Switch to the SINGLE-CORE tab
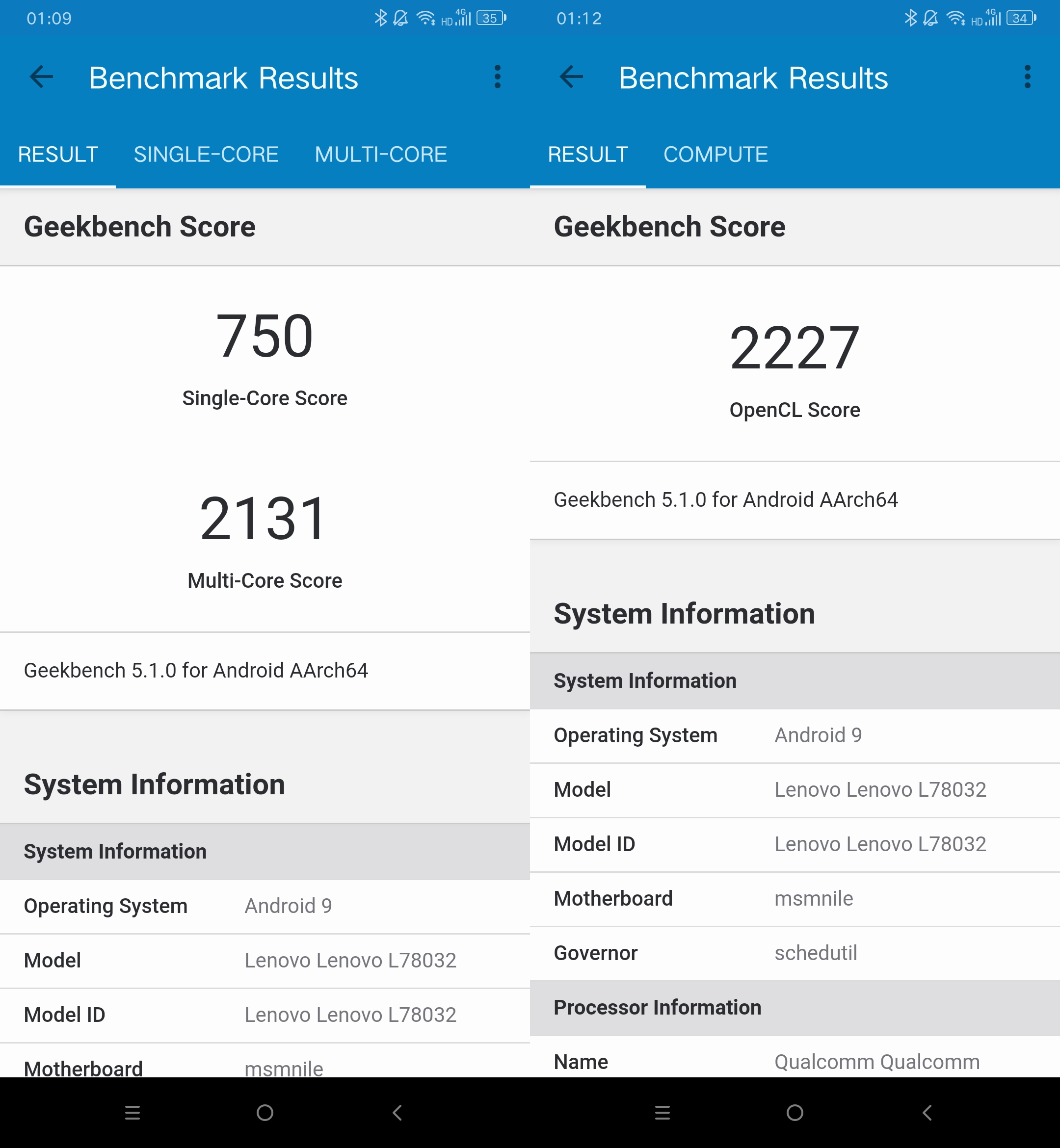Viewport: 1060px width, 1148px height. pos(206,154)
